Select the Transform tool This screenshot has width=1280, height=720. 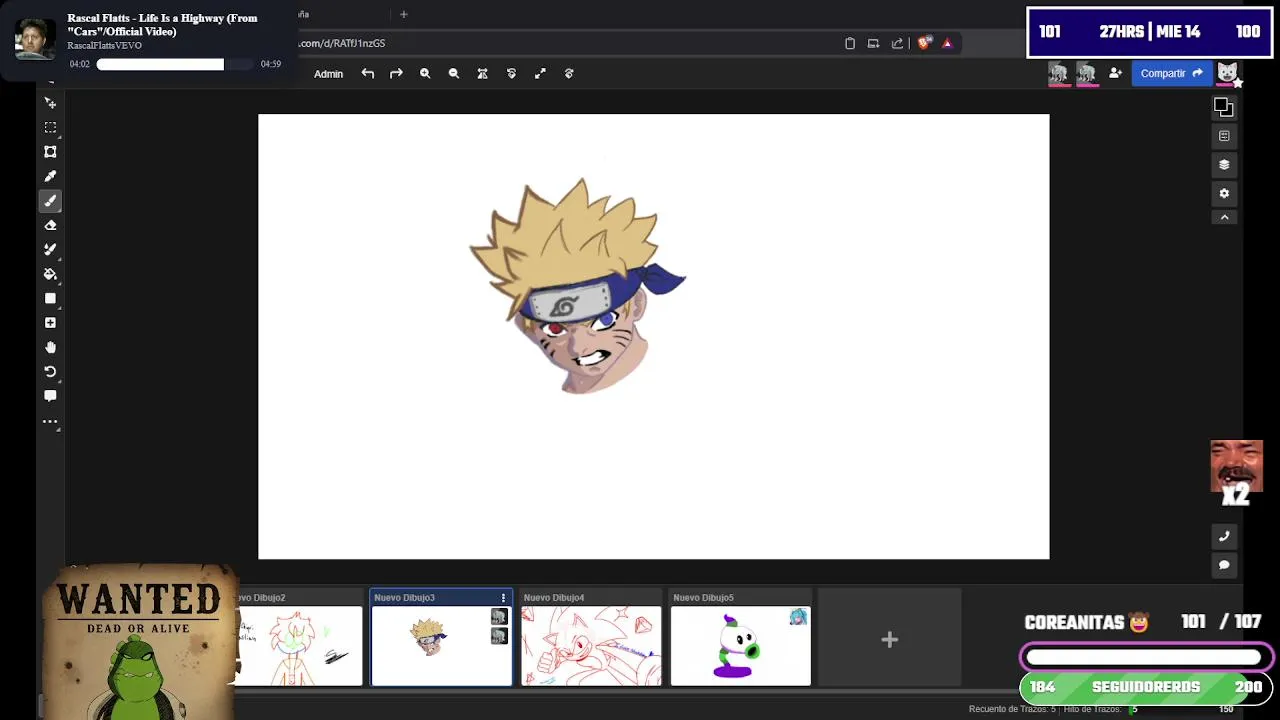[x=50, y=152]
